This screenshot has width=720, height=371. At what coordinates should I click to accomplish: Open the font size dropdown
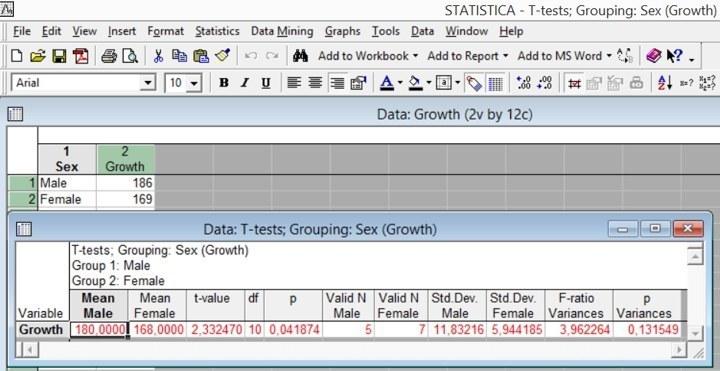point(194,83)
